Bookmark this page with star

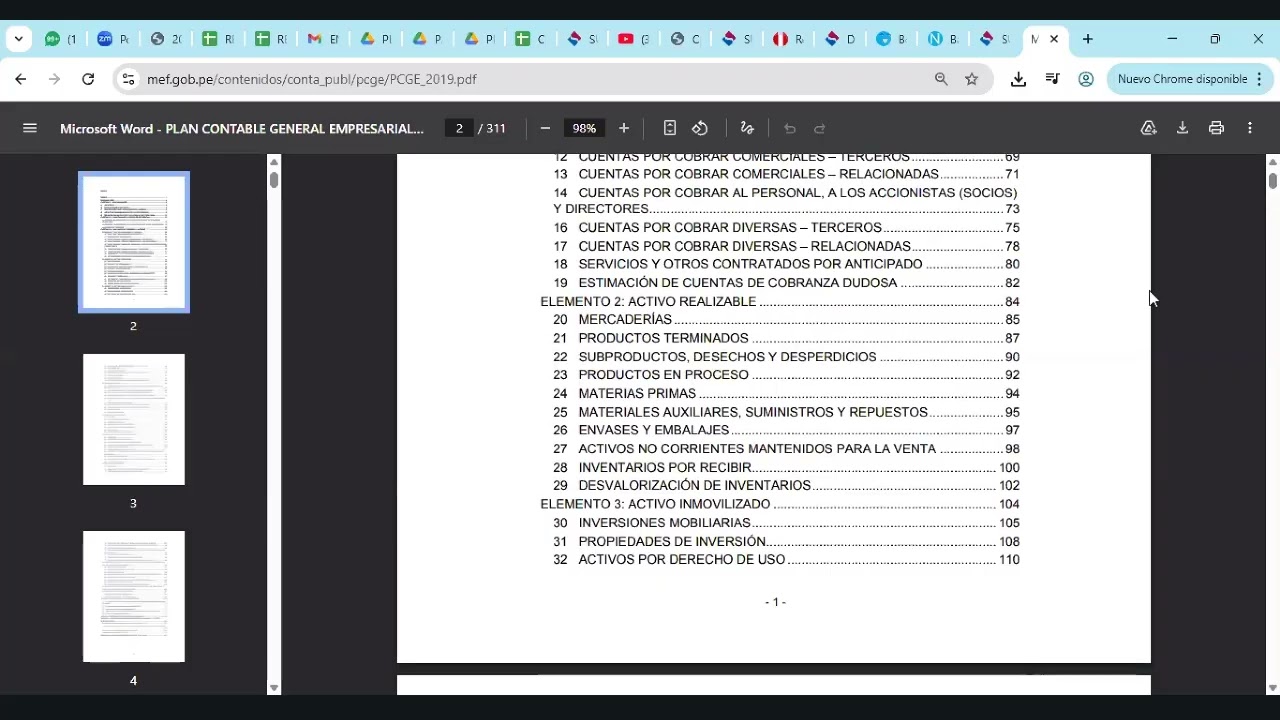971,79
